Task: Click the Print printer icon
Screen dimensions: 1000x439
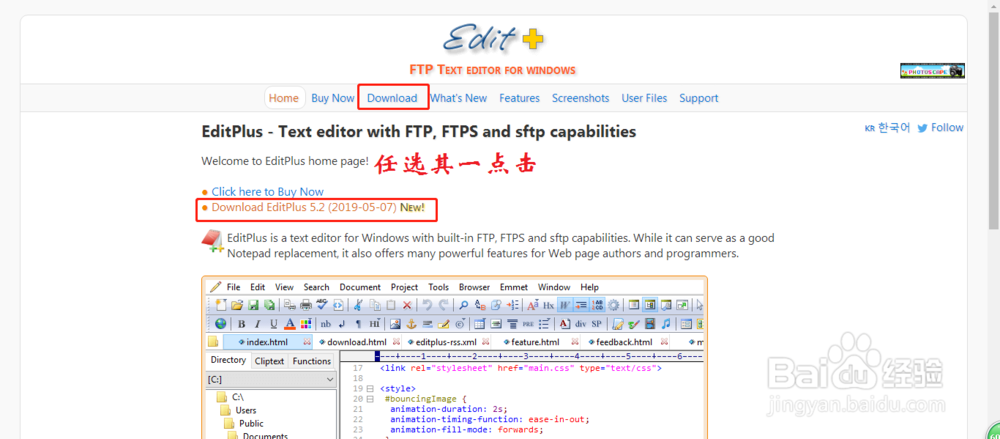Action: [x=305, y=305]
